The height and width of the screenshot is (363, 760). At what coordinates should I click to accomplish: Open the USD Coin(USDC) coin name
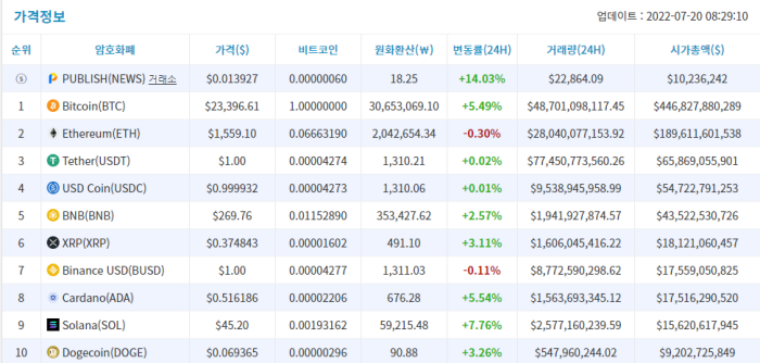[104, 189]
